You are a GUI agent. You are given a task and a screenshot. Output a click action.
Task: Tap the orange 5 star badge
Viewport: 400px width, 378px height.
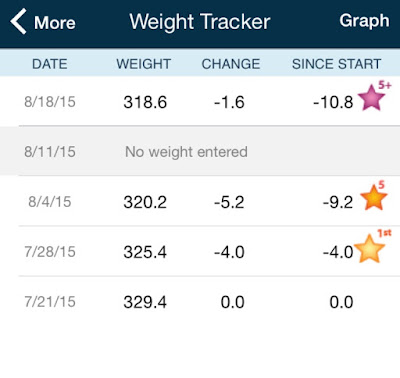[x=374, y=196]
